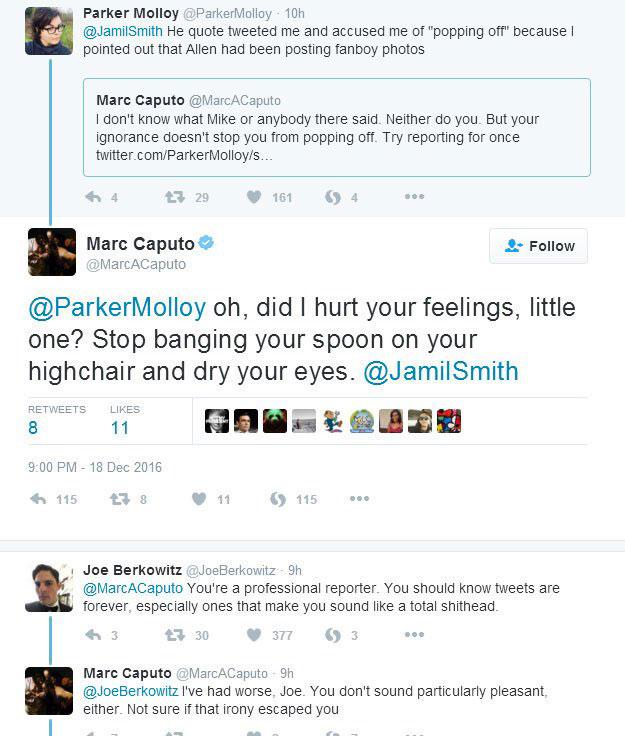Open the @JamilSmith mention in main tweet
The height and width of the screenshot is (736, 625).
coord(441,372)
